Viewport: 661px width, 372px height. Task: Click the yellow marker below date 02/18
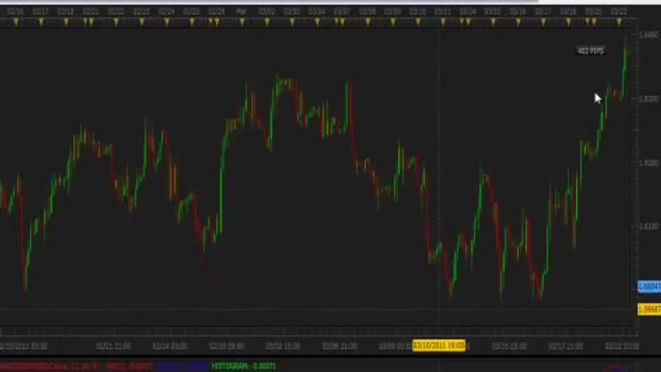pos(66,21)
